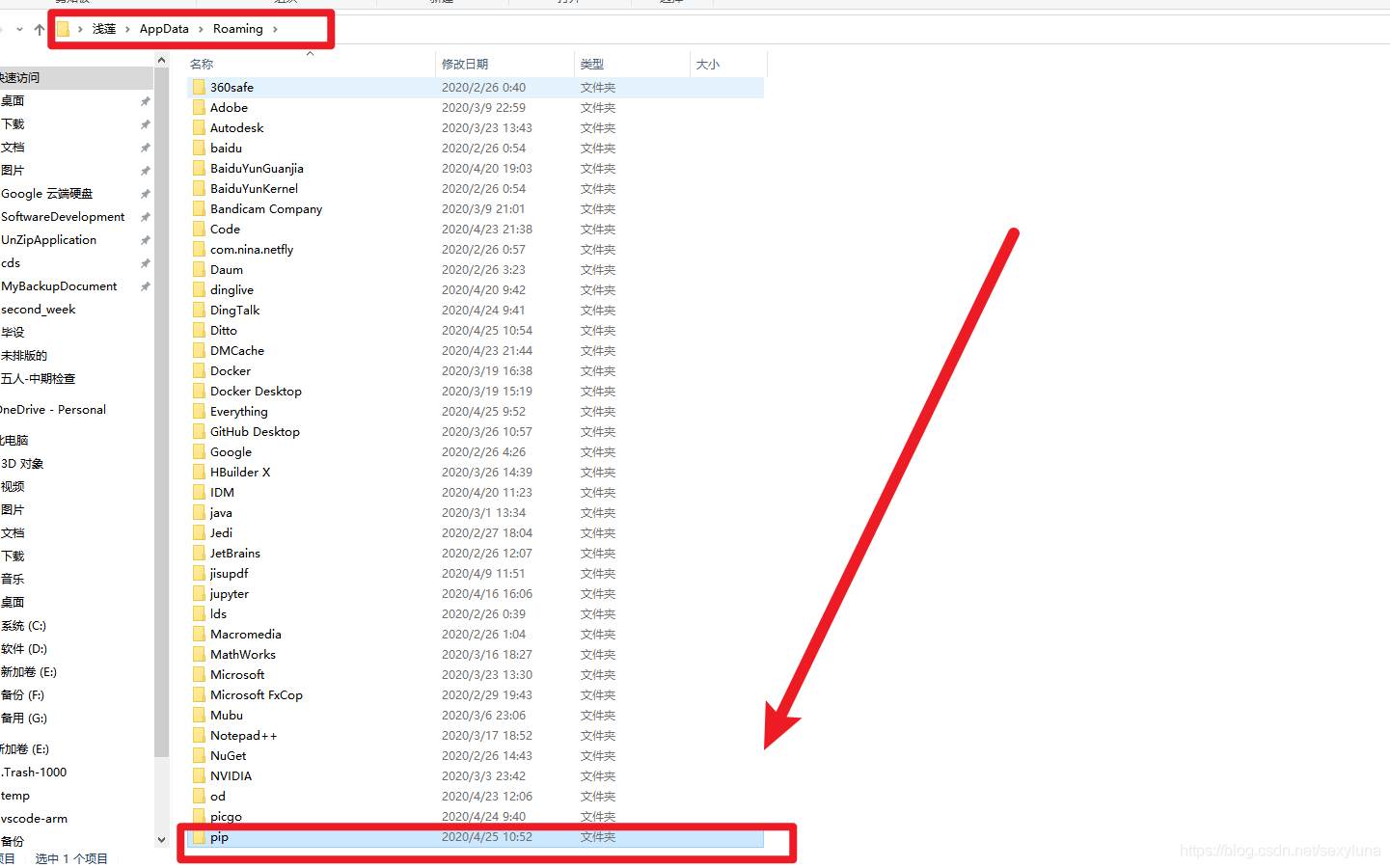1390x868 pixels.
Task: Select 备用 (G:) drive
Action: (24, 719)
